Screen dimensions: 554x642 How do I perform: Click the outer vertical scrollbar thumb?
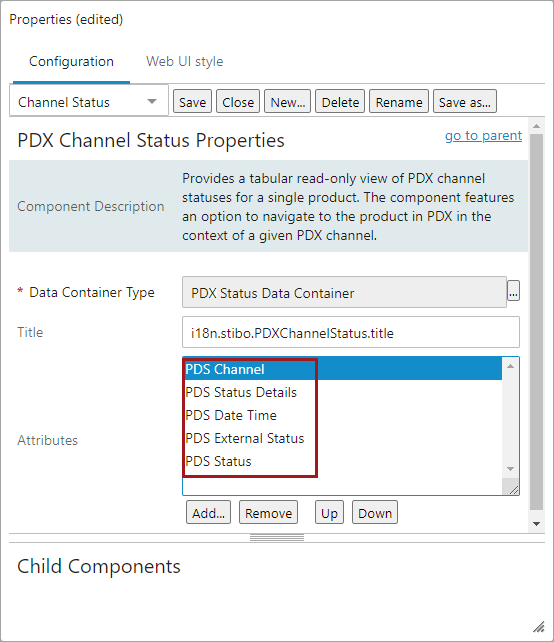point(536,322)
